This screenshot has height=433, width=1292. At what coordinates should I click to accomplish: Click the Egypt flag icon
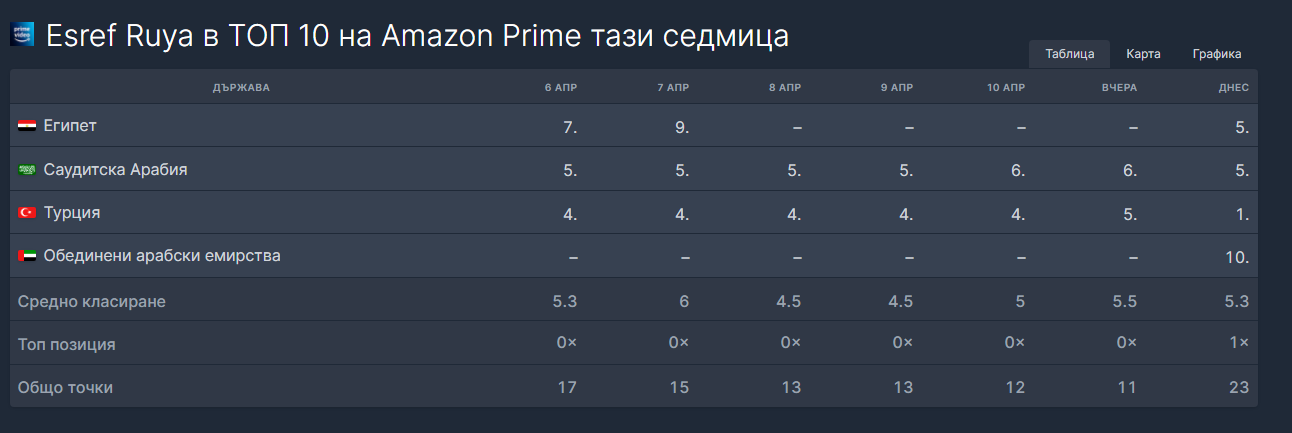point(27,126)
